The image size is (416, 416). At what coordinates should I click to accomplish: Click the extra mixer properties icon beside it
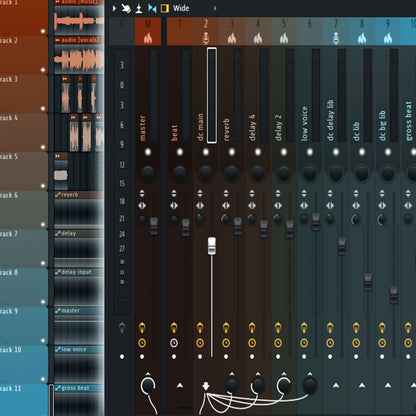tap(139, 8)
